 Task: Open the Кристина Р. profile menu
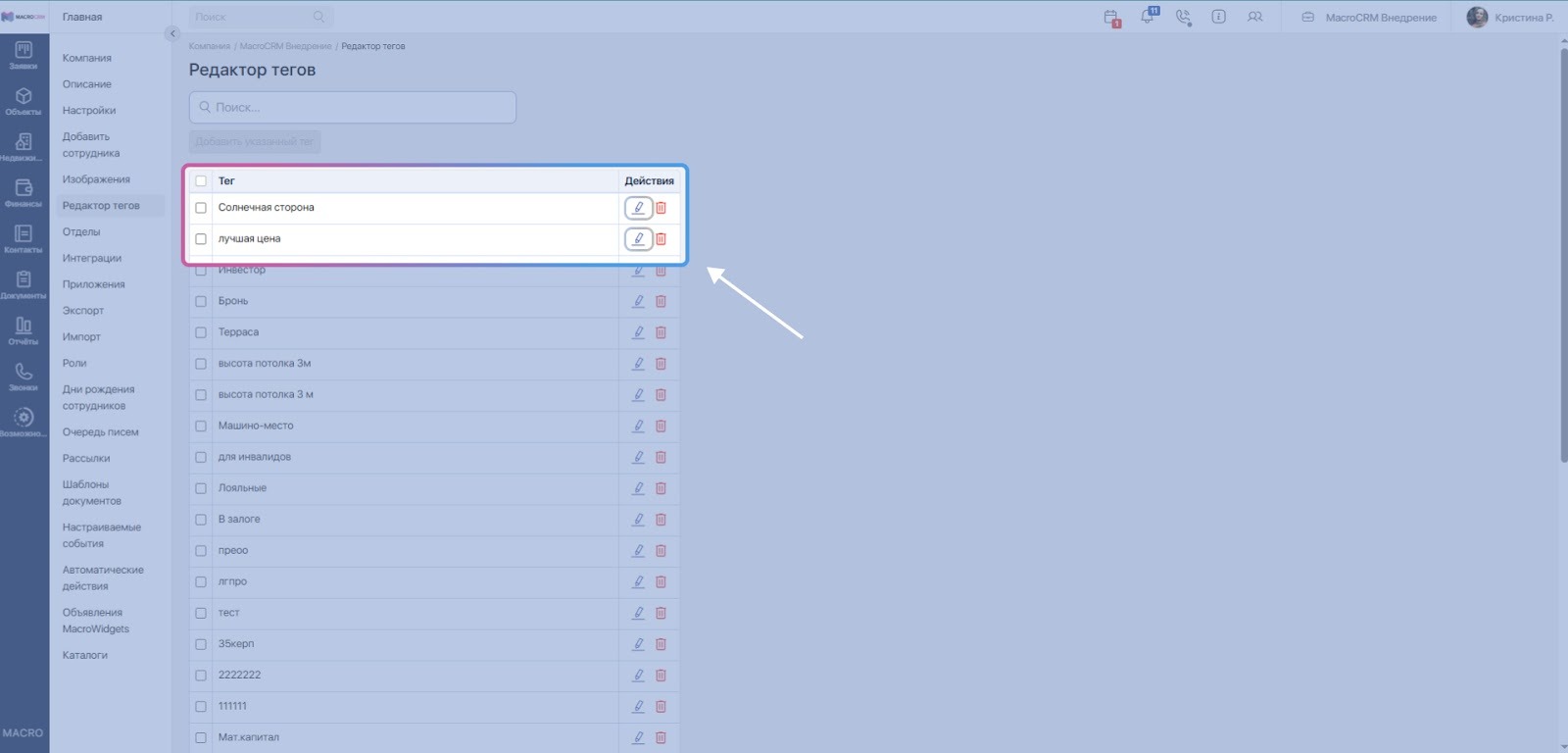[1510, 18]
